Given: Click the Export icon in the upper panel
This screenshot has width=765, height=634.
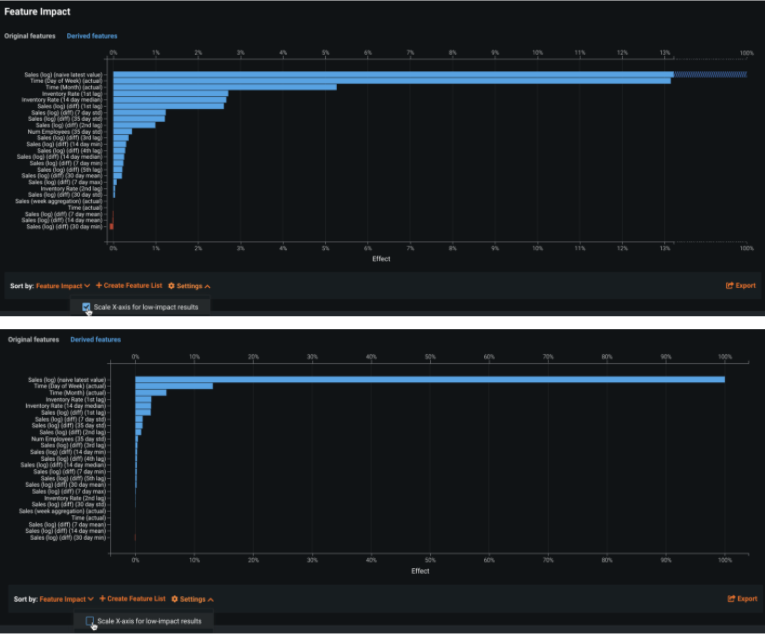Looking at the screenshot, I should point(729,286).
